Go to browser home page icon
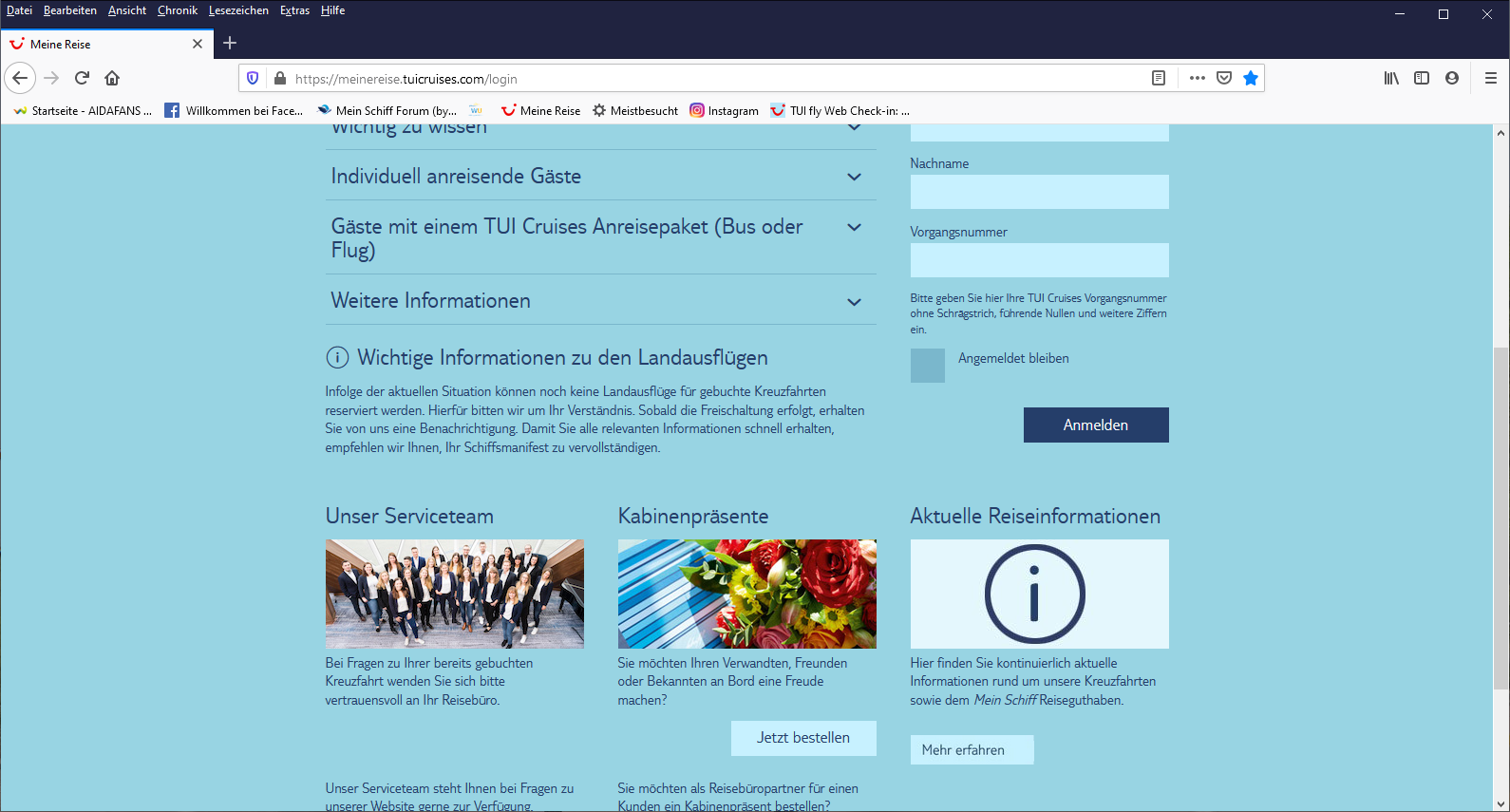1510x812 pixels. [112, 78]
